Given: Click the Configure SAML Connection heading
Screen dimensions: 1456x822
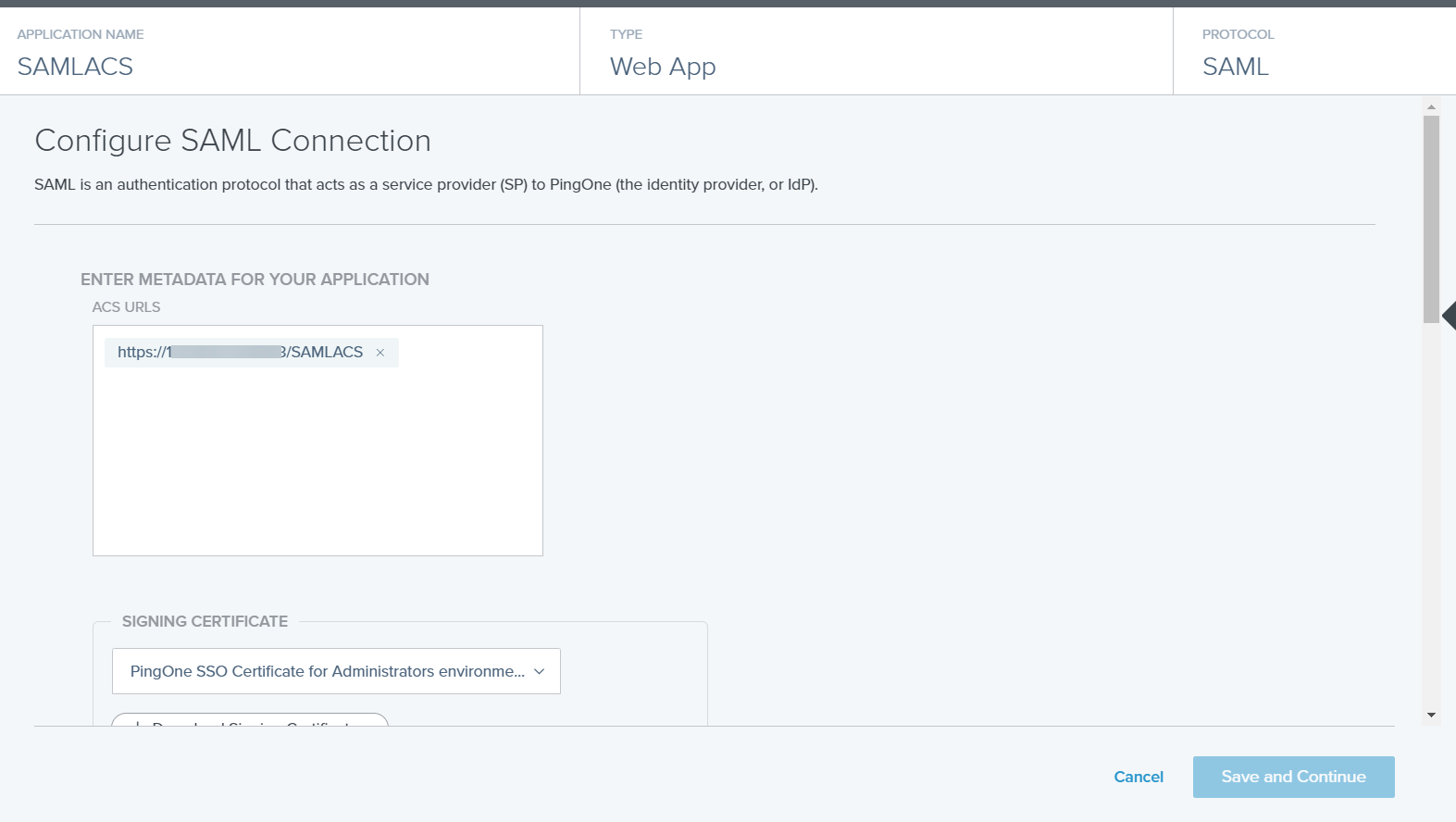Looking at the screenshot, I should click(232, 141).
